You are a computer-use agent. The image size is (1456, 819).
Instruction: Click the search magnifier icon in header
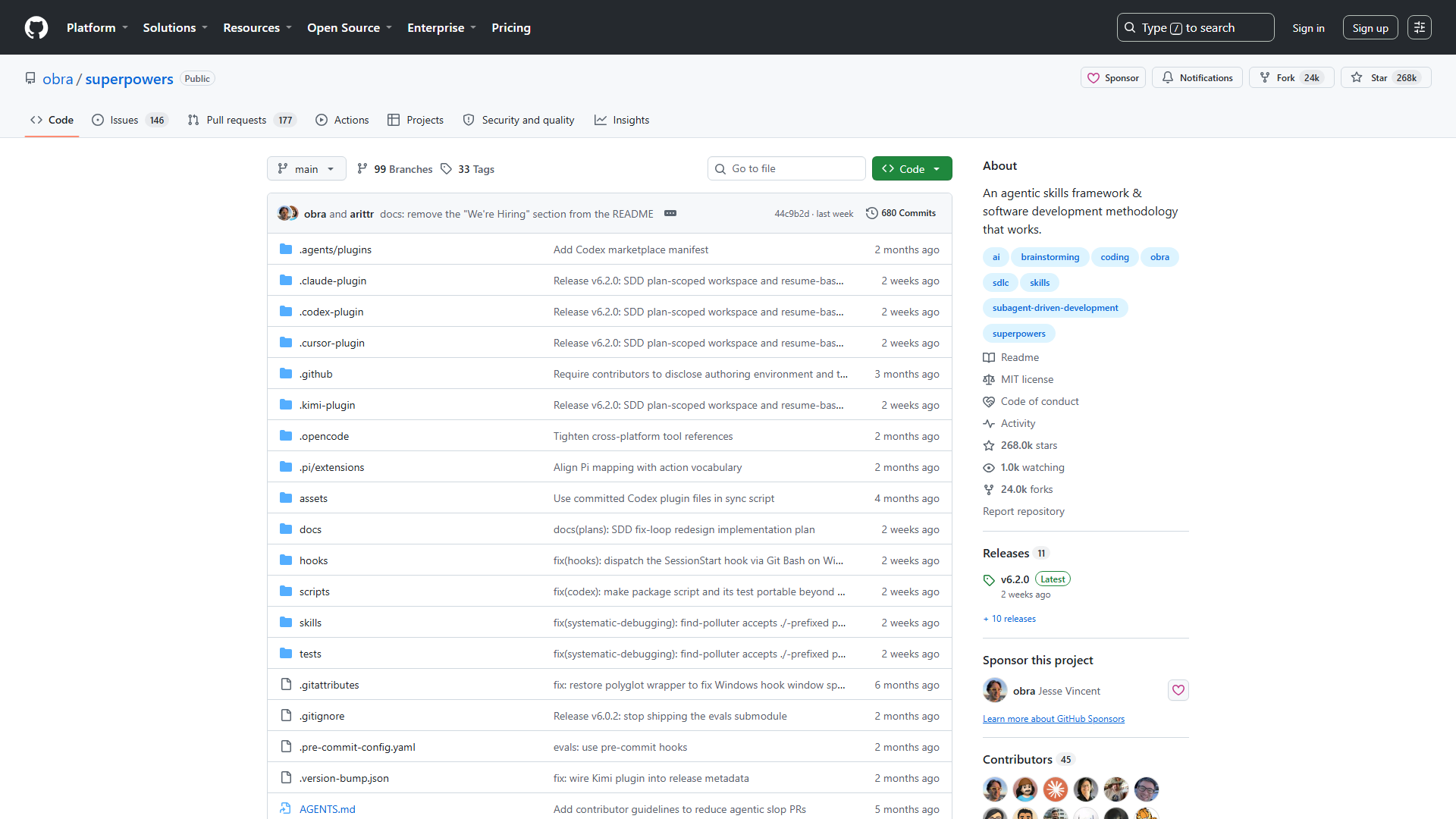click(1130, 27)
